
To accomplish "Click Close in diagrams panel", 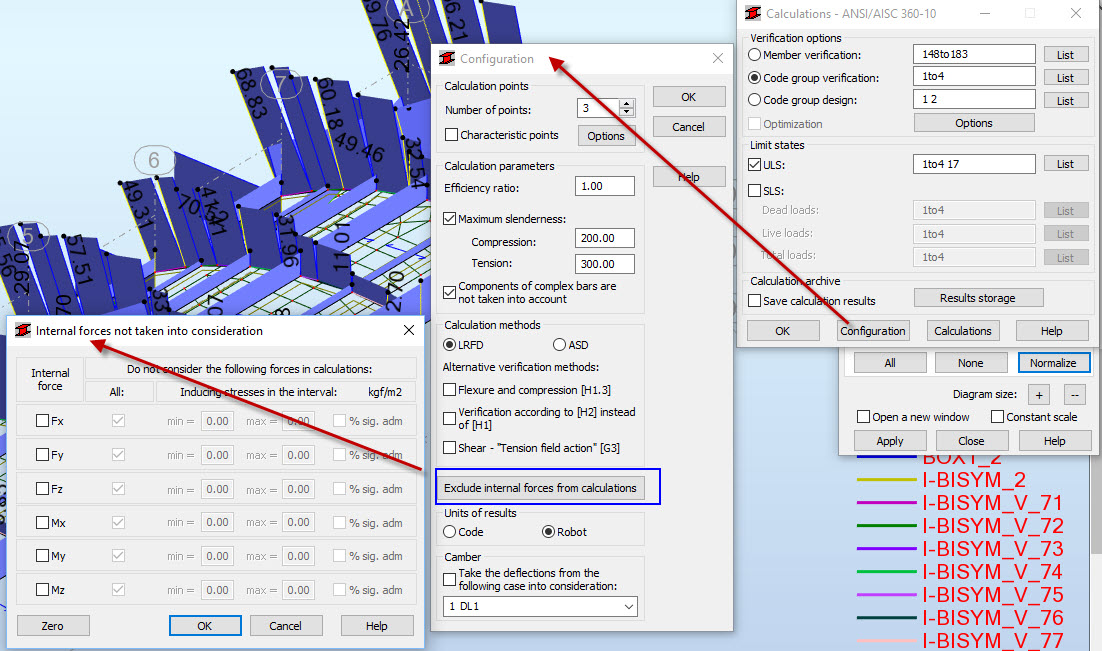I will point(971,441).
